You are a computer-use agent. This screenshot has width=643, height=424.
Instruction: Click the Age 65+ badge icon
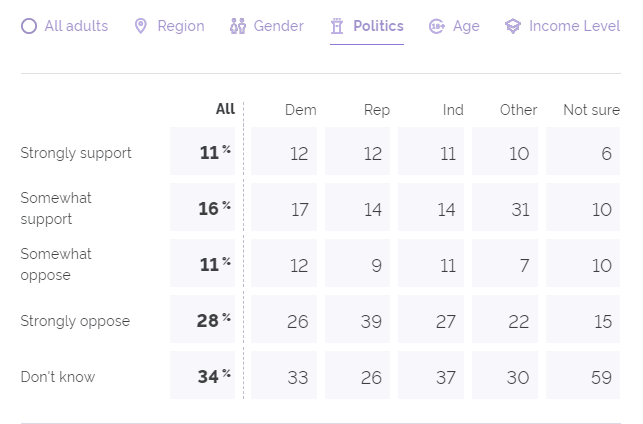coord(437,26)
